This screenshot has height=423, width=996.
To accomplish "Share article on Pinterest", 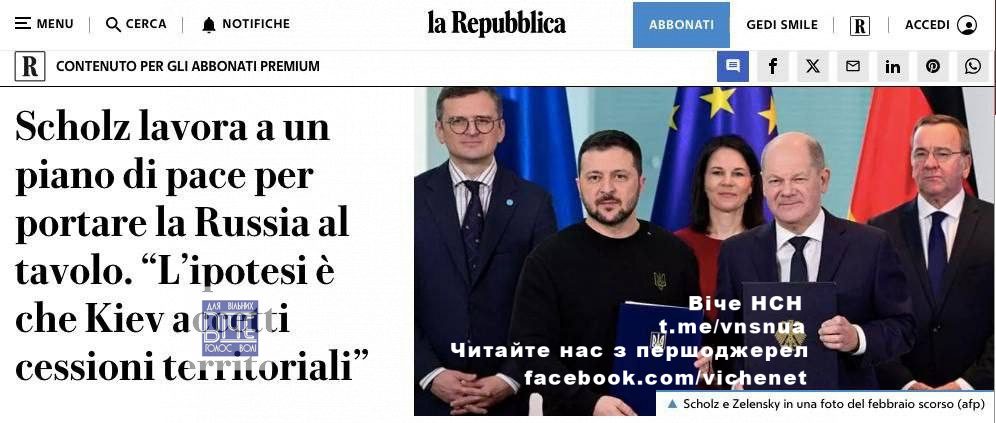I will click(932, 66).
